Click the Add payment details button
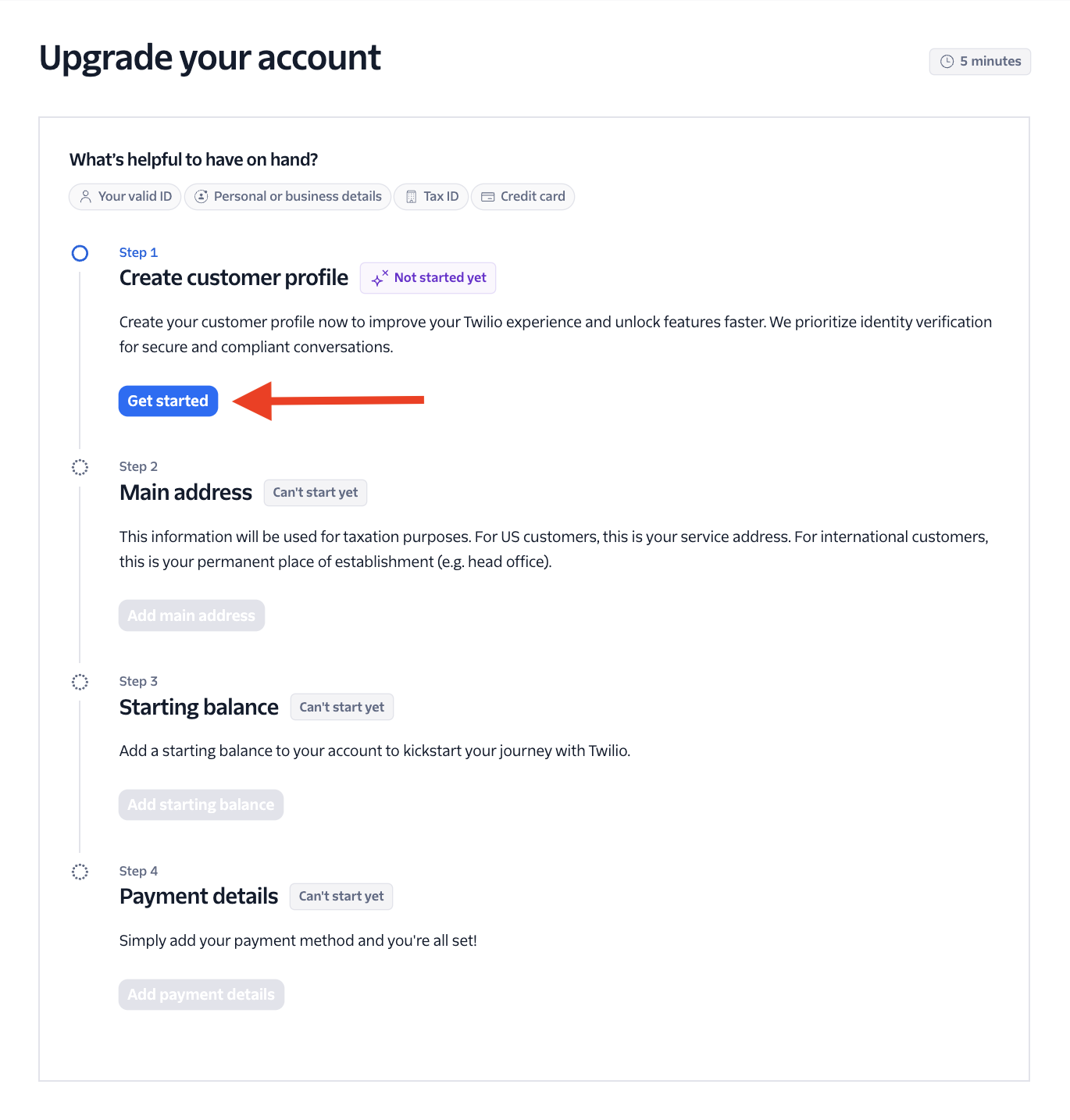 click(201, 994)
